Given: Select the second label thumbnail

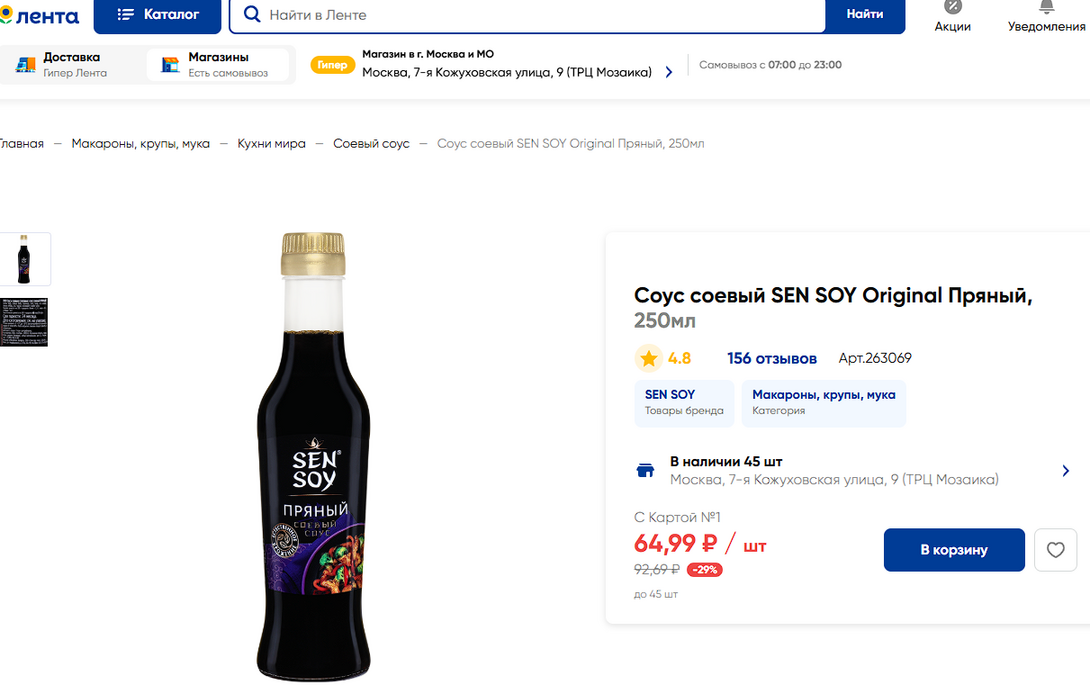Looking at the screenshot, I should (24, 322).
